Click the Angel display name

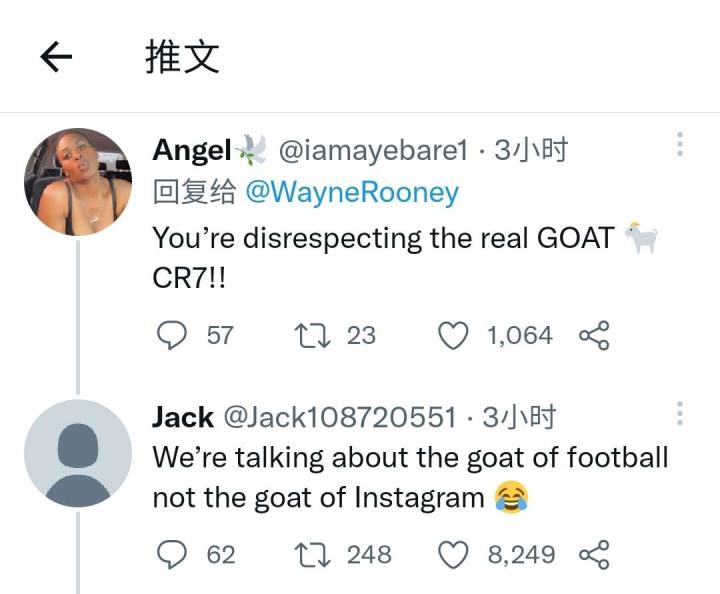coord(192,150)
